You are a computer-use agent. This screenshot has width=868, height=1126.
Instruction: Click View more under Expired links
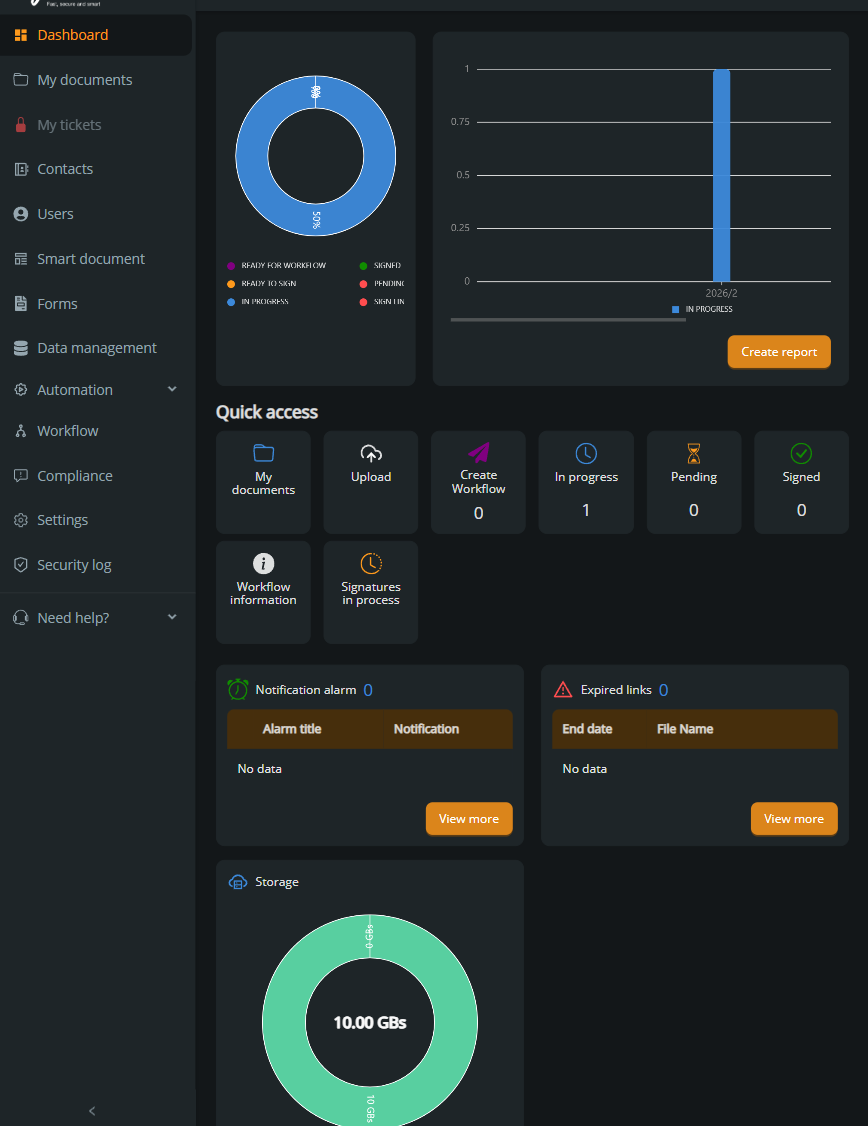794,819
